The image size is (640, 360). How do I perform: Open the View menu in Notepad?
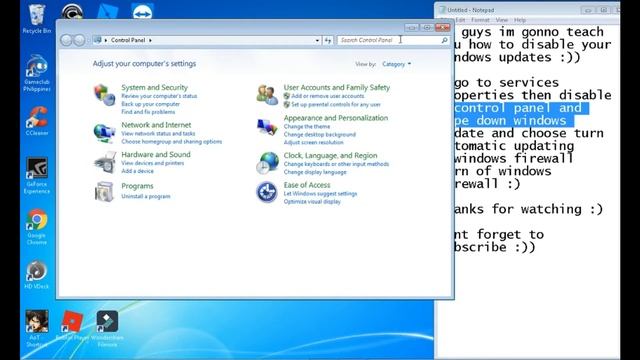(502, 20)
